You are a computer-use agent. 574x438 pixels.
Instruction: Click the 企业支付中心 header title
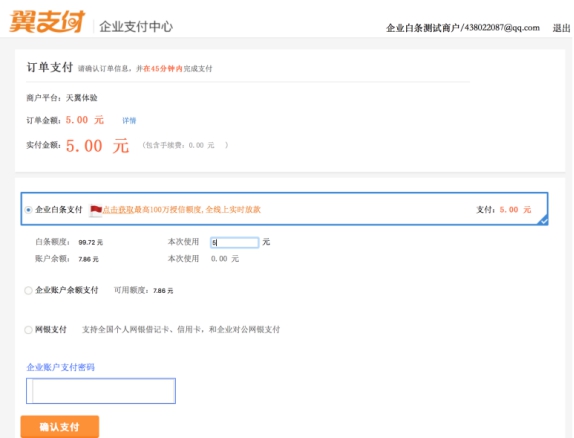[136, 26]
